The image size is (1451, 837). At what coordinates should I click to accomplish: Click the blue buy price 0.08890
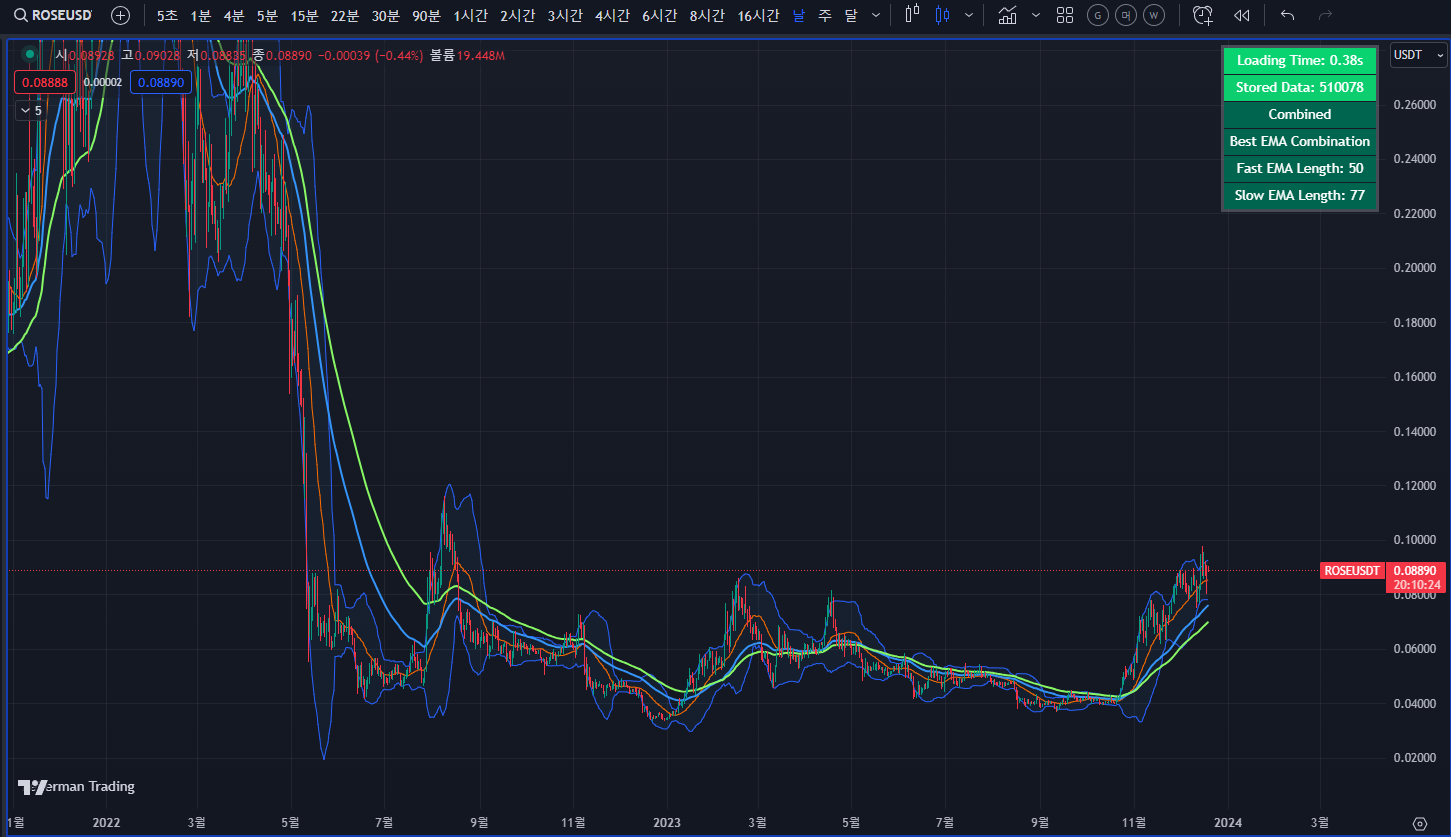tap(160, 82)
